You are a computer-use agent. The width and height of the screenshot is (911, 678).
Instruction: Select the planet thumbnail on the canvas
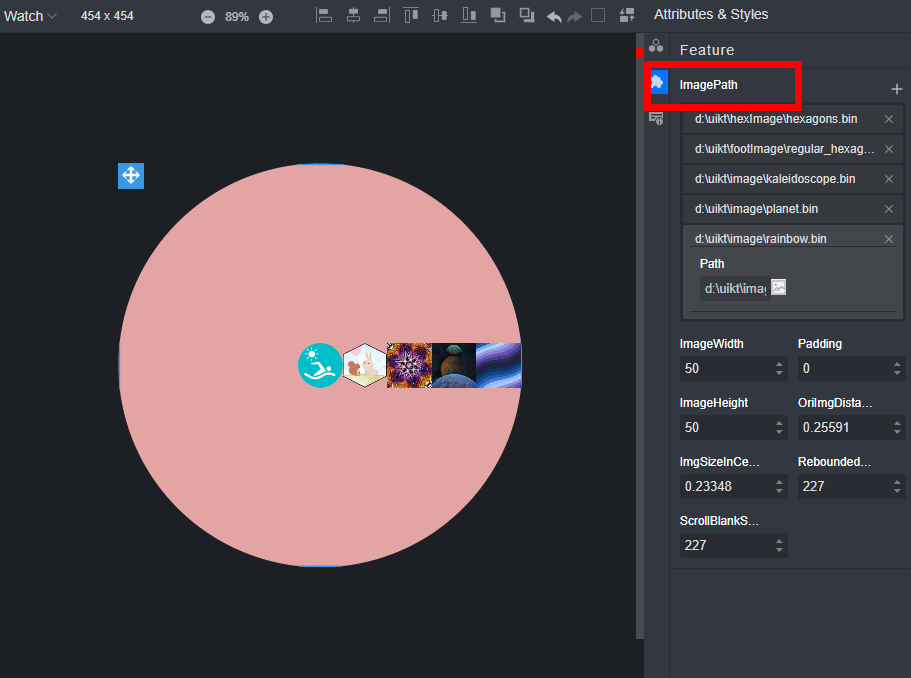(x=453, y=366)
